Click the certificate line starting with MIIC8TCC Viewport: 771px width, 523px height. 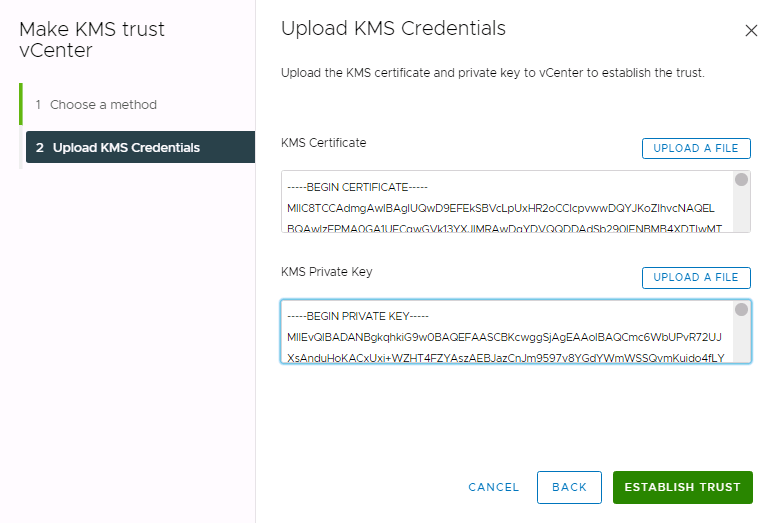coord(500,208)
